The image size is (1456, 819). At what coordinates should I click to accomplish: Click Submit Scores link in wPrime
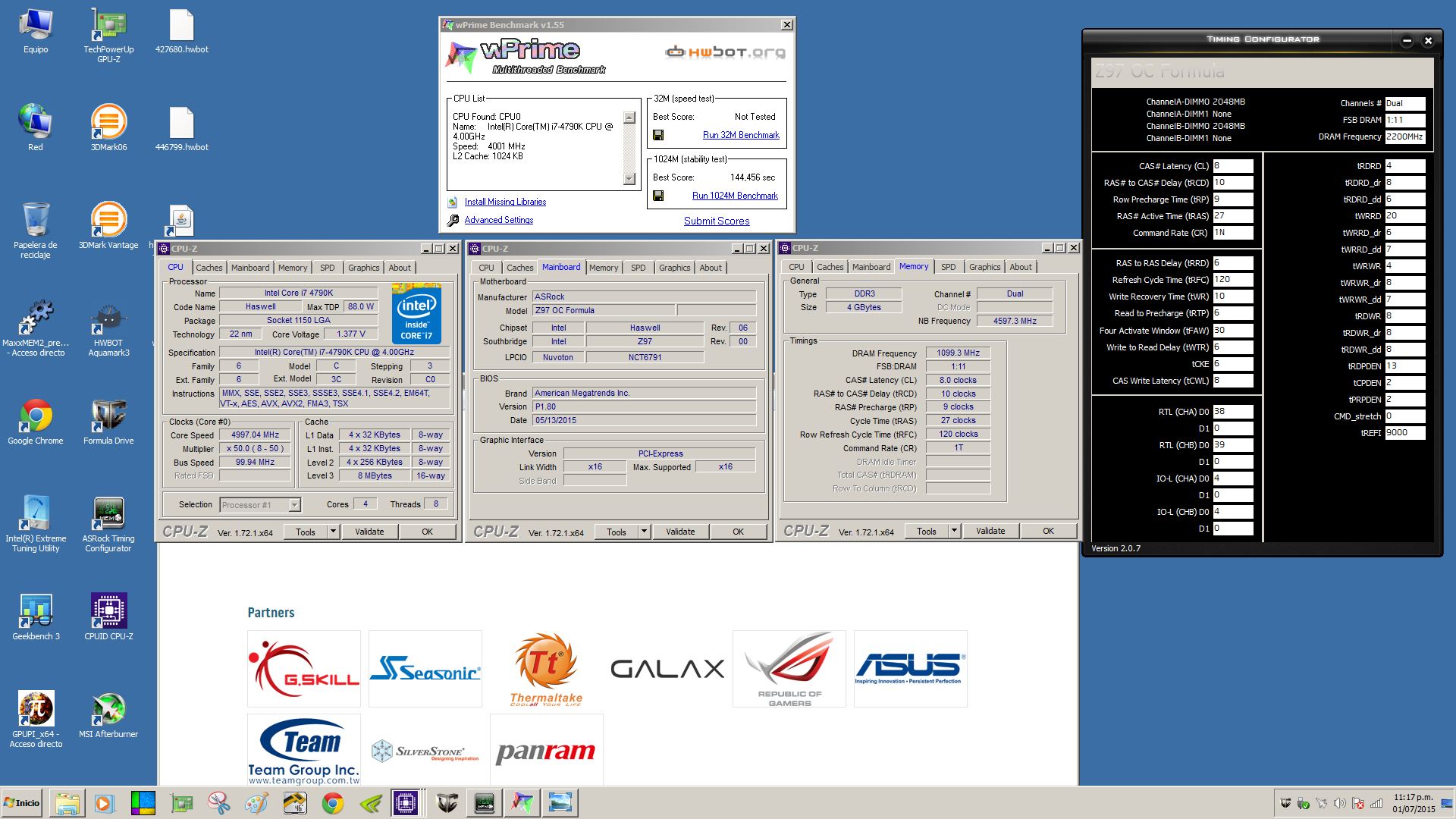(717, 221)
